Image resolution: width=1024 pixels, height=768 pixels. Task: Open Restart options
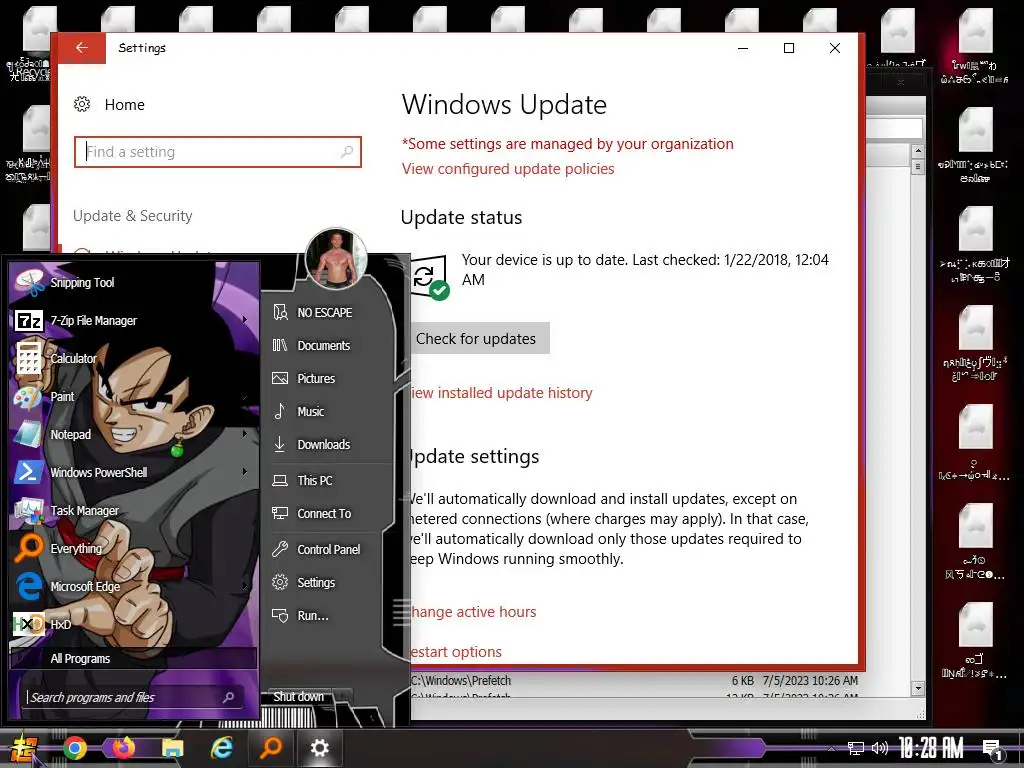(456, 652)
